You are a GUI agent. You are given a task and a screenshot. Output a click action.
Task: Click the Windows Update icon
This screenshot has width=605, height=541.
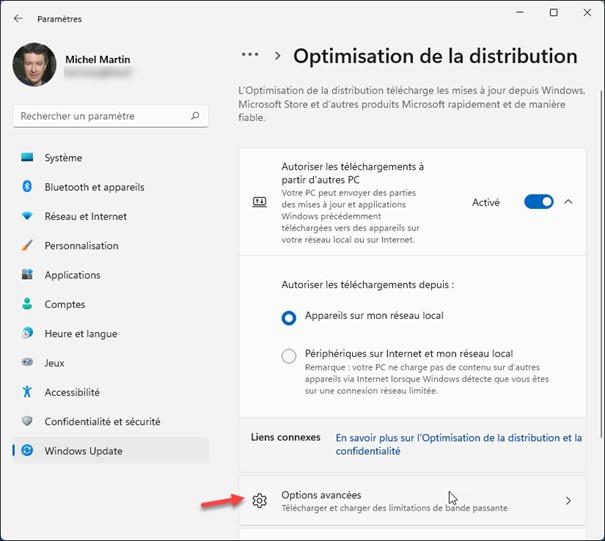coord(27,451)
